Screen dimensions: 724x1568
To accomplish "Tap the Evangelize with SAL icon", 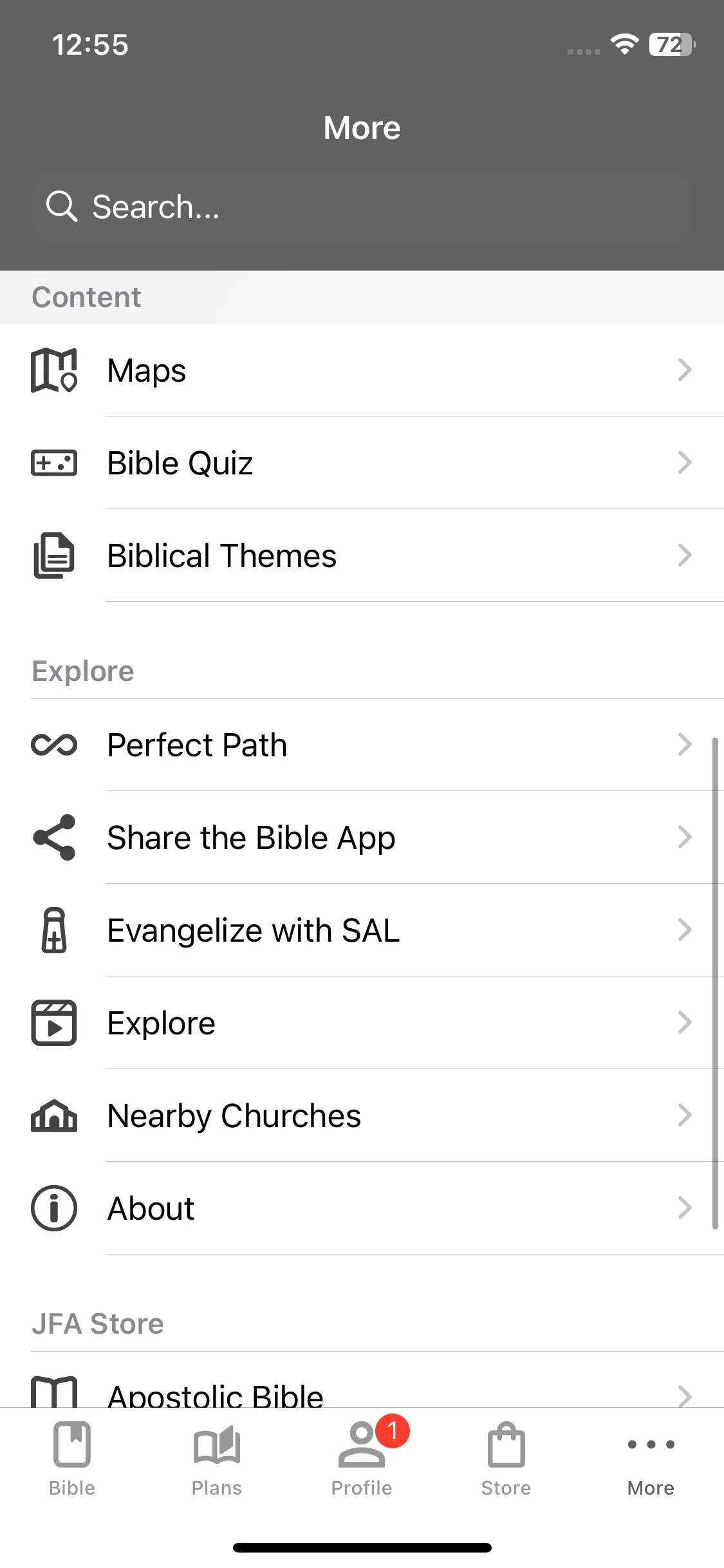I will 54,930.
